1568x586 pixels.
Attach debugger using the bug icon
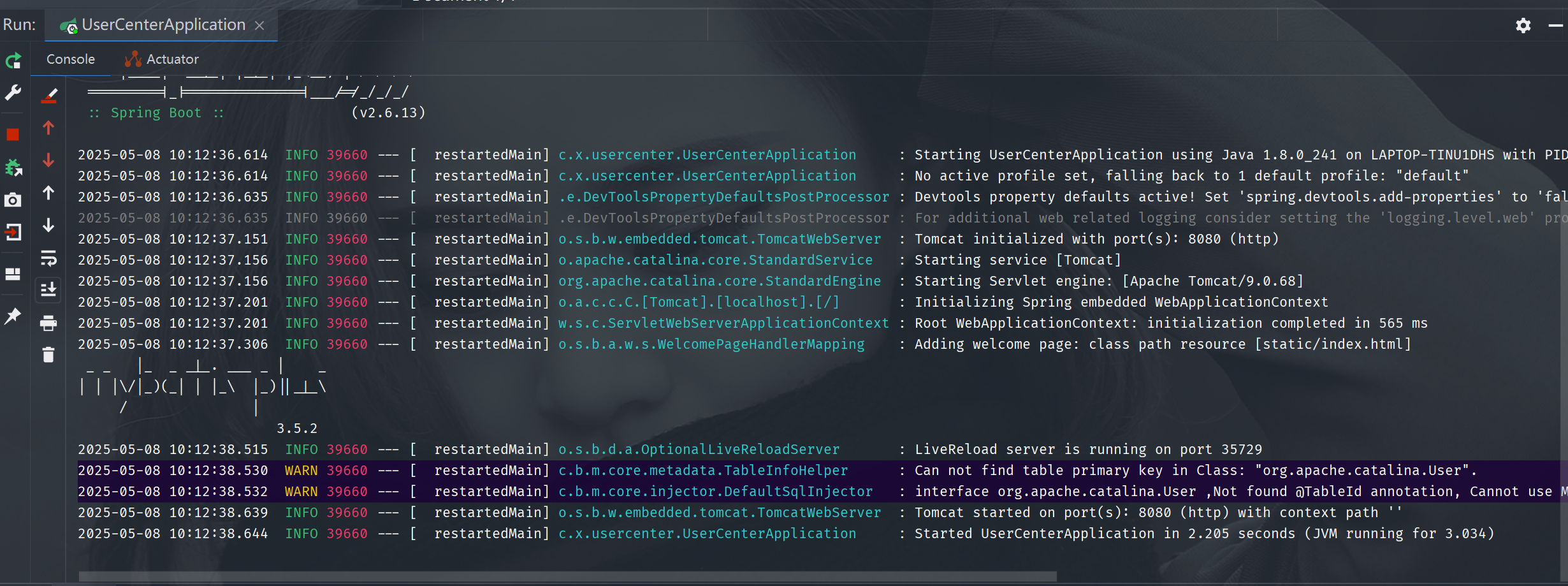pos(13,168)
